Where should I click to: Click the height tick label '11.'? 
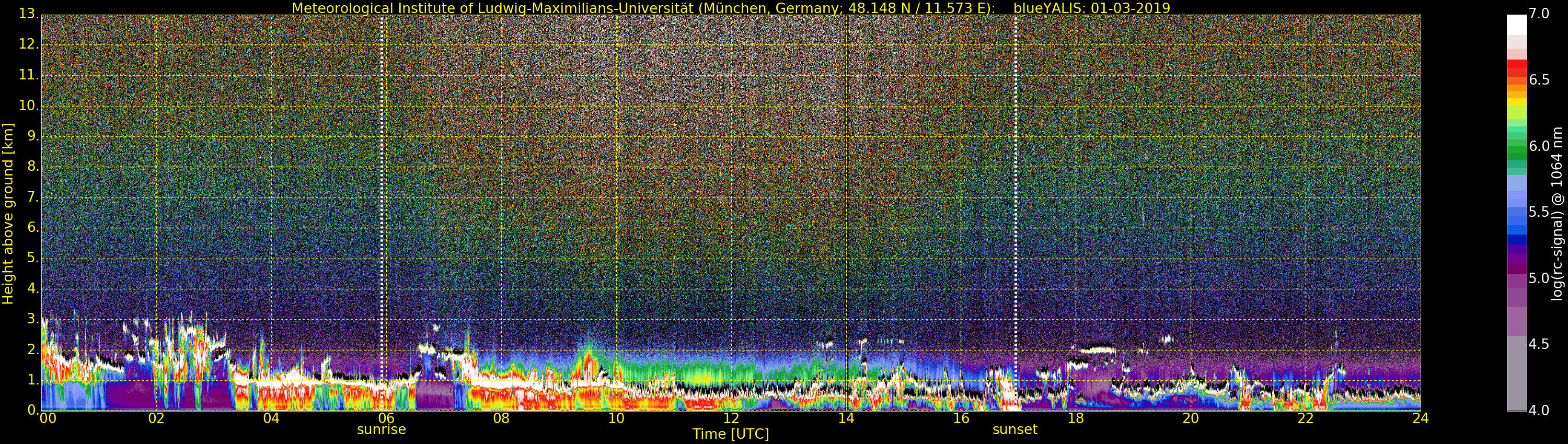tap(29, 75)
